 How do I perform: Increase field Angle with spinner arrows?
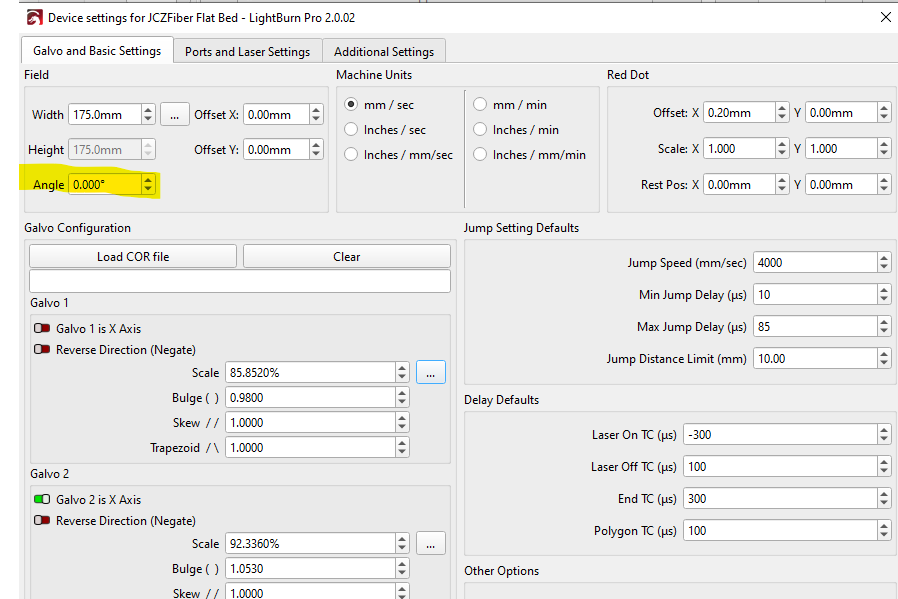[149, 180]
